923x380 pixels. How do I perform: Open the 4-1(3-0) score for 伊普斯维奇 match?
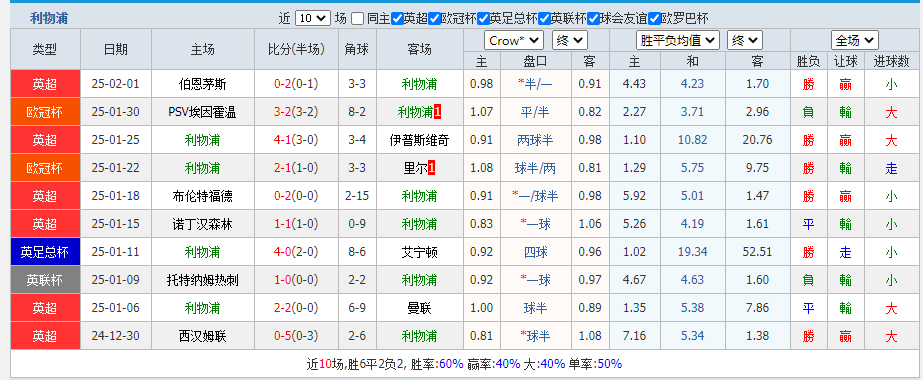[x=296, y=141]
